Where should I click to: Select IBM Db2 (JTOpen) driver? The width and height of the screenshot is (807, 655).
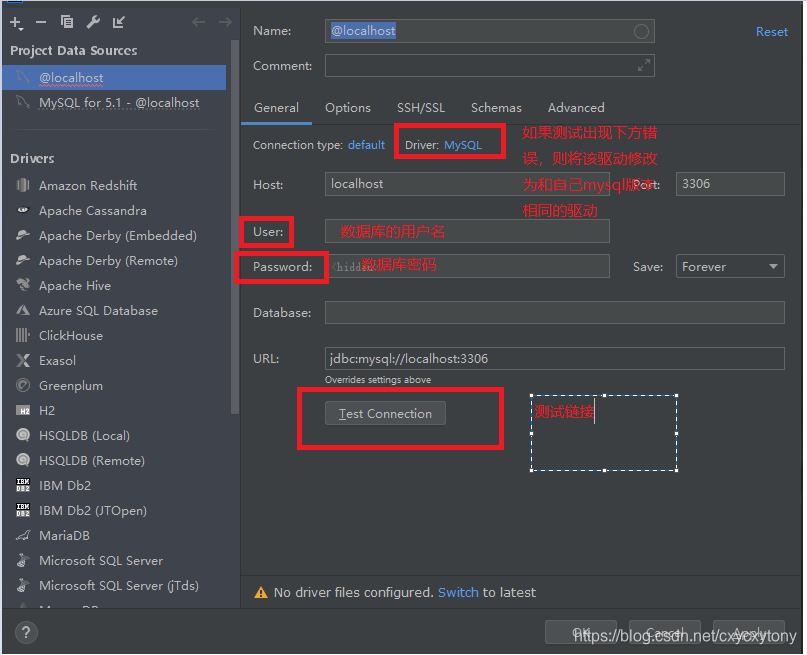pyautogui.click(x=93, y=510)
